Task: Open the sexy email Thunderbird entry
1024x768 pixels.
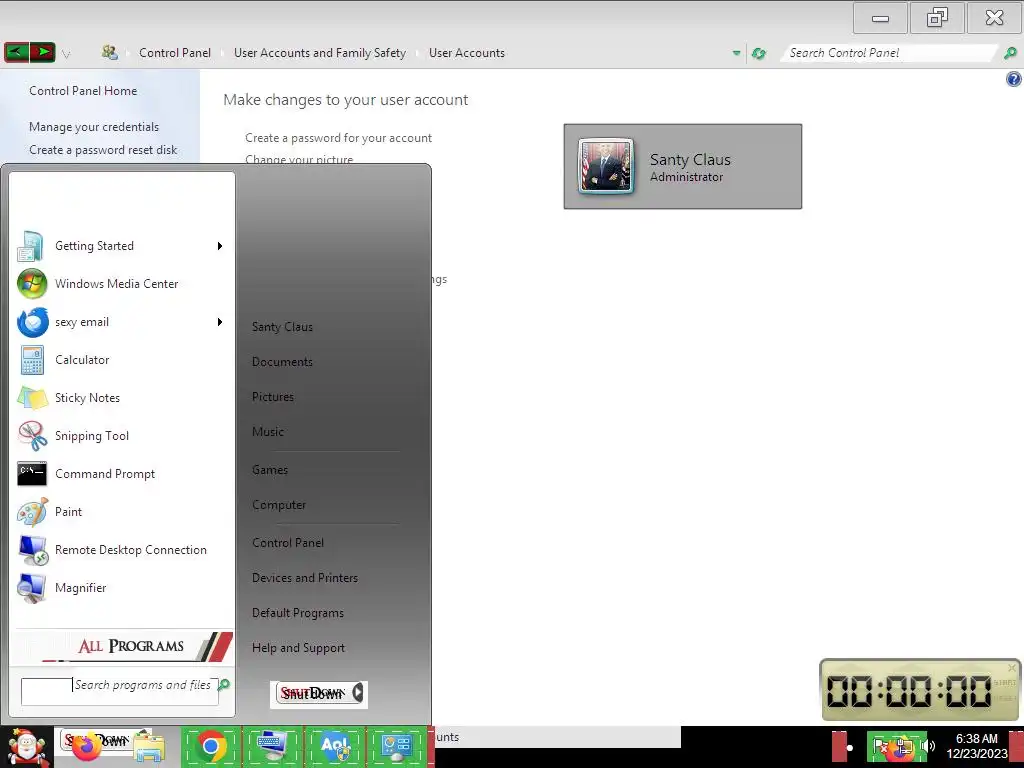Action: point(121,322)
